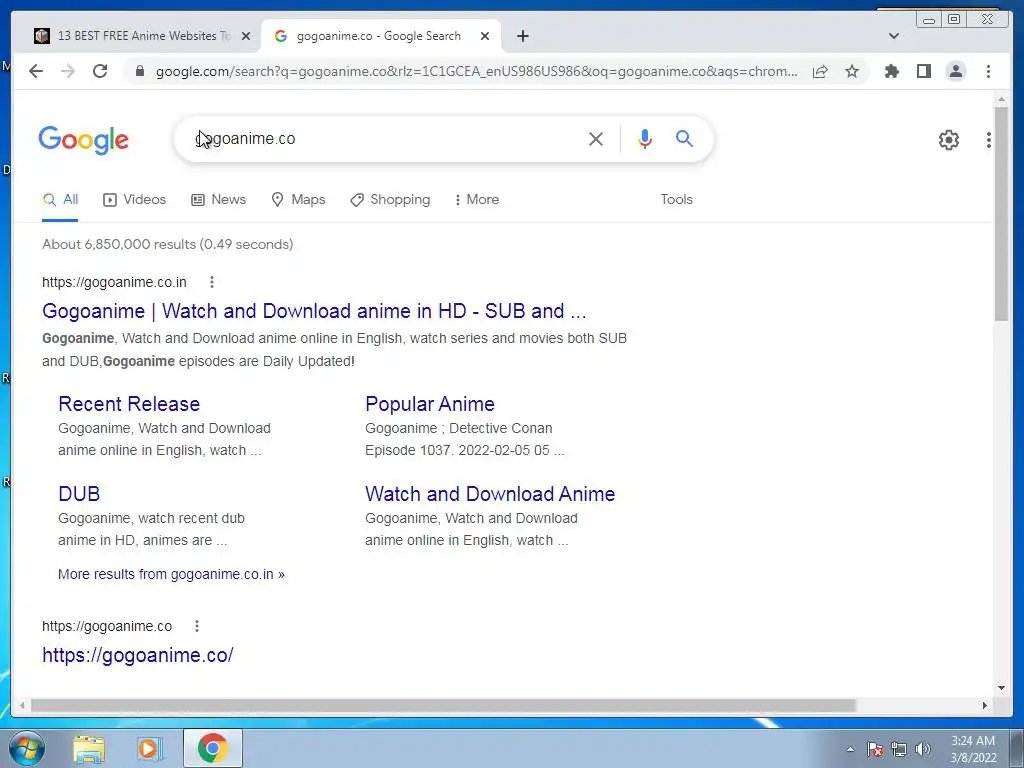Open the taskbar clock showing 3:24 AM
1024x768 pixels.
point(973,749)
